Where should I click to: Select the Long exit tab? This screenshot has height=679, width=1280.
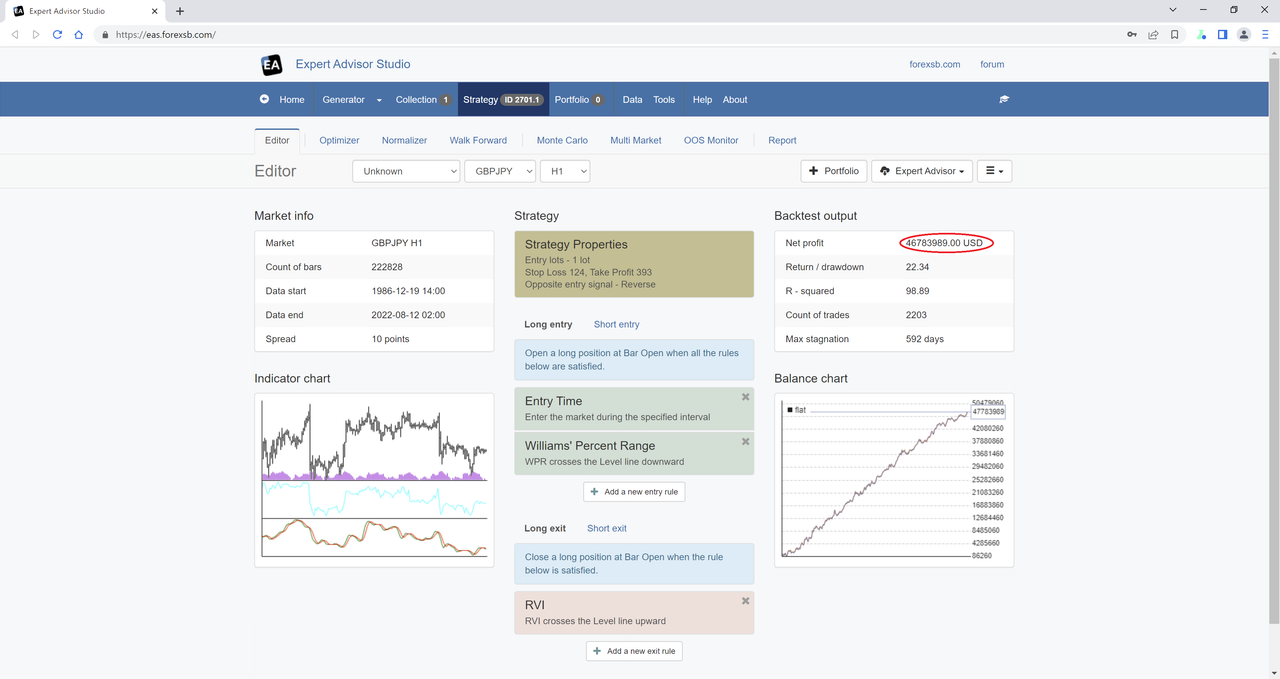click(x=545, y=528)
